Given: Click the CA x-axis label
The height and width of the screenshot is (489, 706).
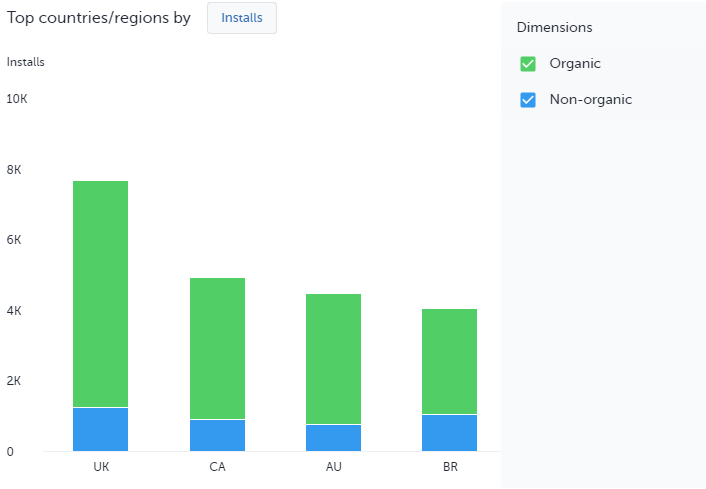Looking at the screenshot, I should pos(217,466).
